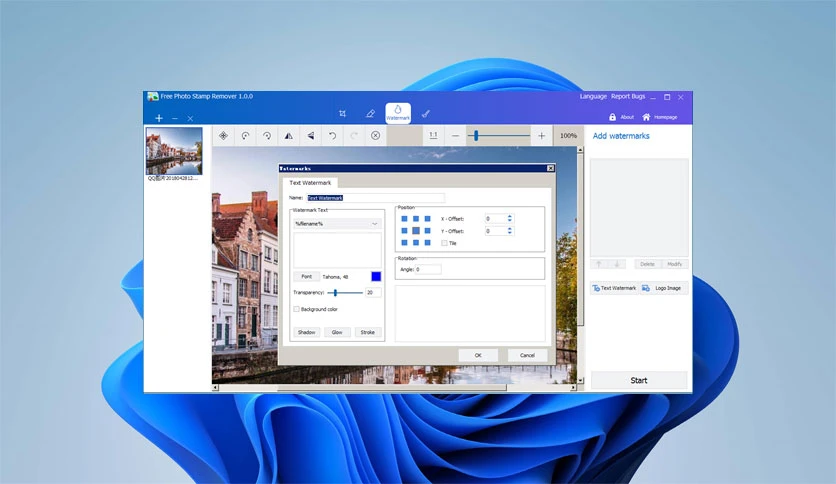Set position to top-right square
This screenshot has height=484, width=836.
428,219
